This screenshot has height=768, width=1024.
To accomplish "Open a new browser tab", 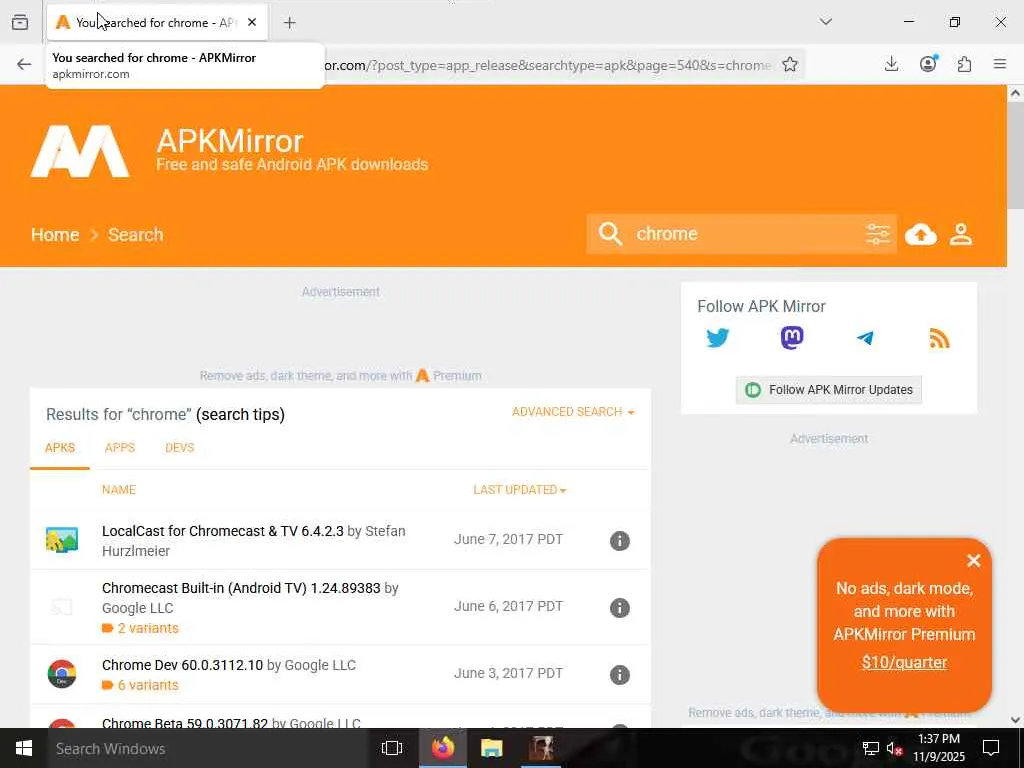I will pyautogui.click(x=289, y=23).
